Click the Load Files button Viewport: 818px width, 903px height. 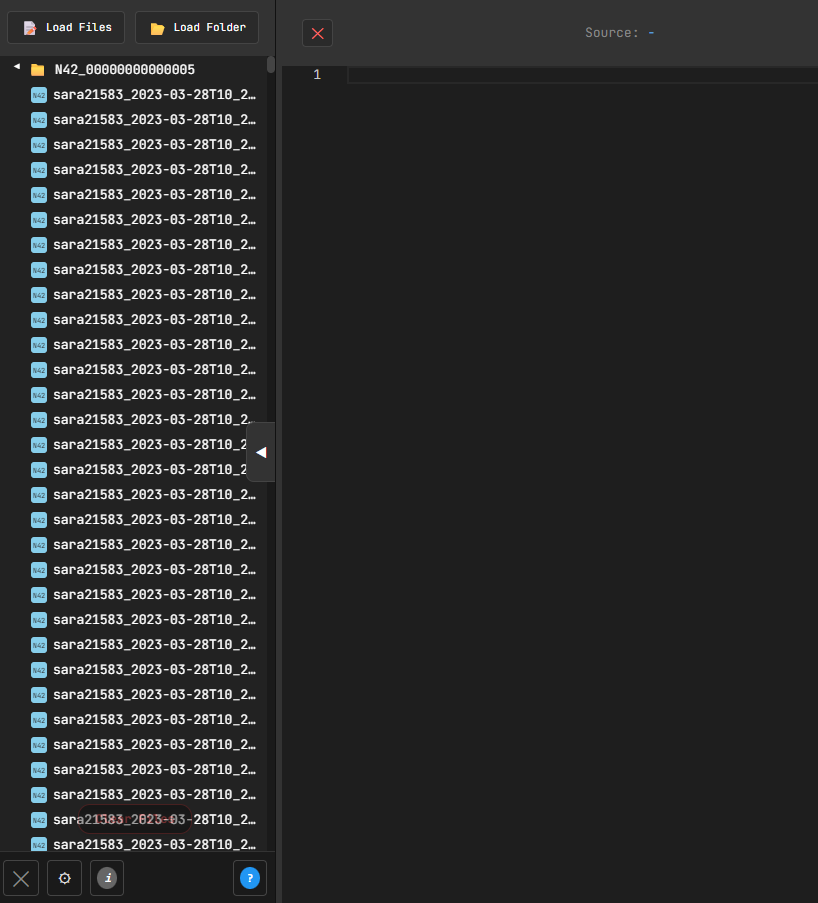pos(66,28)
